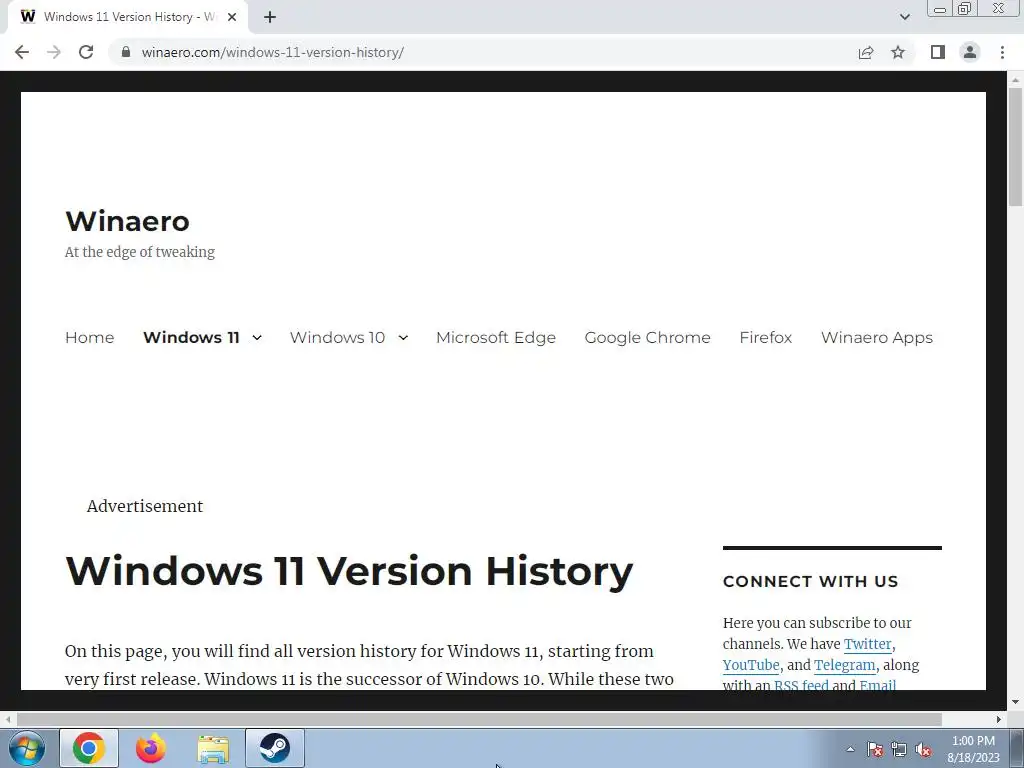Open the Windows 11 menu item
Viewport: 1024px width, 768px height.
191,338
